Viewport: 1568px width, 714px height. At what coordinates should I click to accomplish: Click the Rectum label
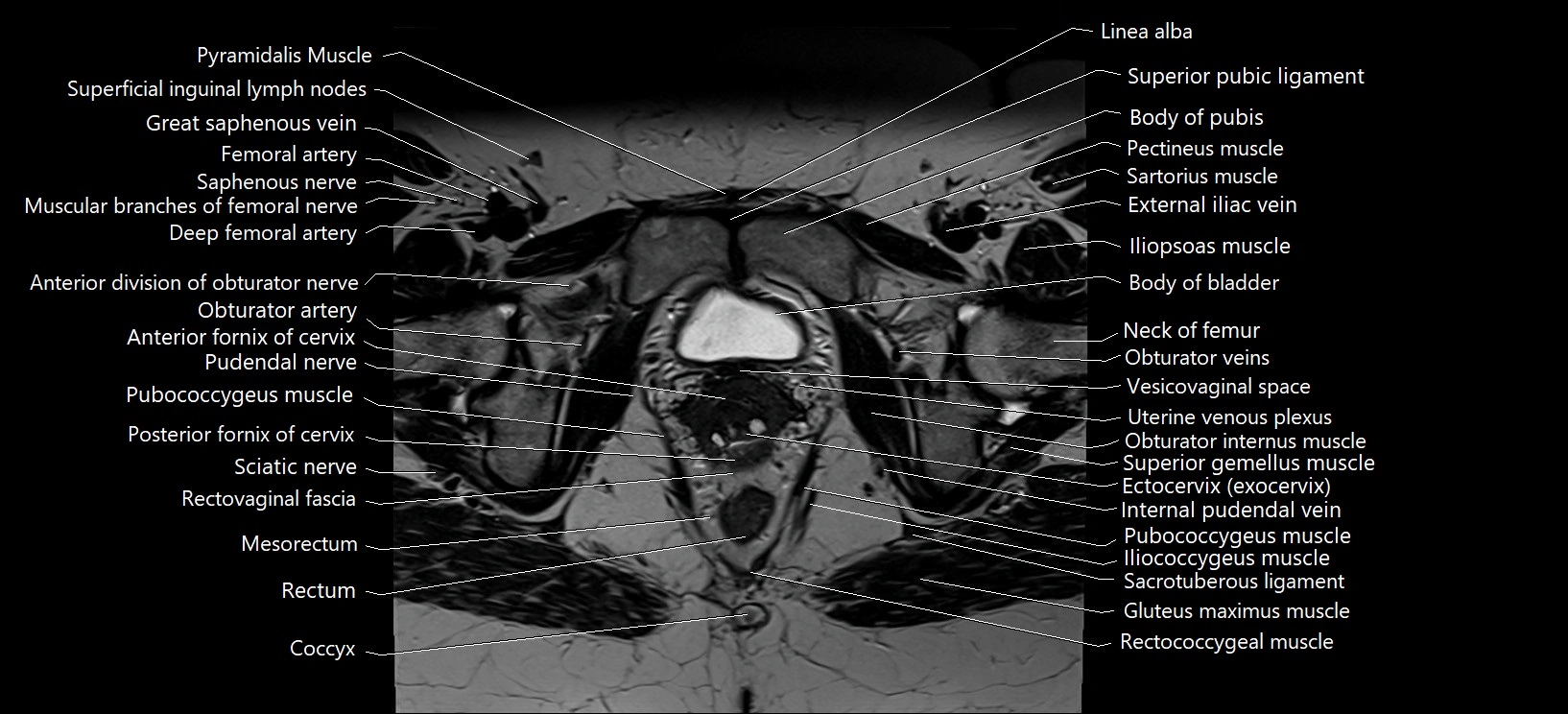[x=319, y=591]
